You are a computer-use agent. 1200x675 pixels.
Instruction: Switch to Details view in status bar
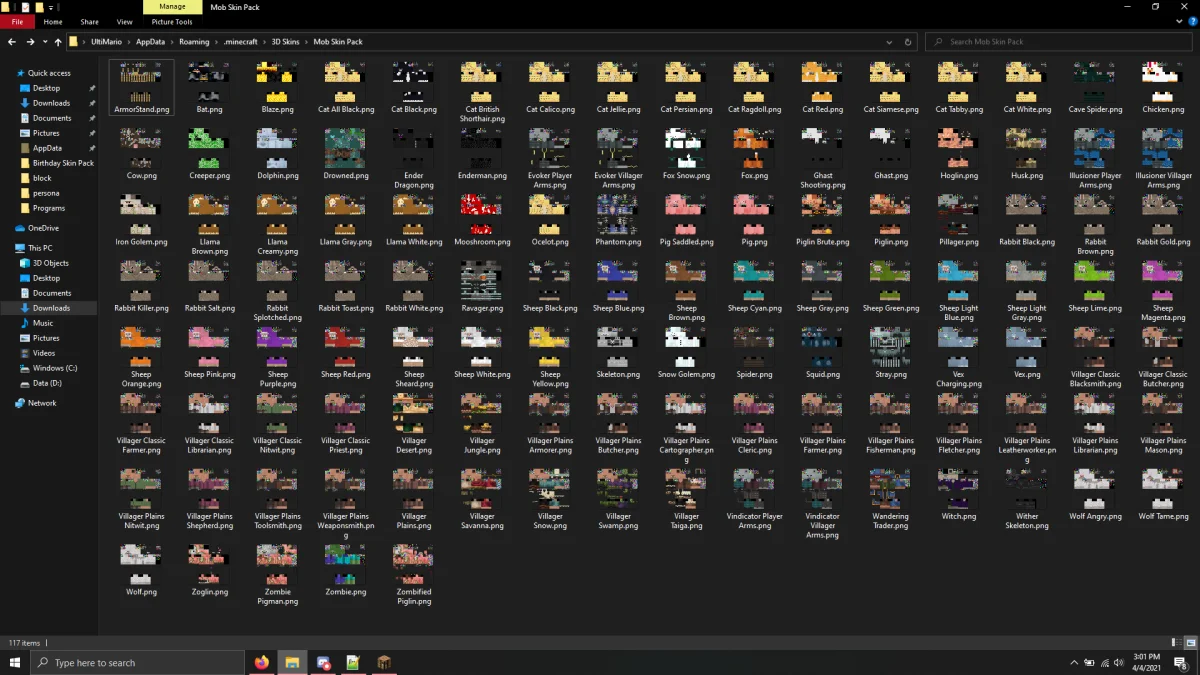coord(1176,642)
